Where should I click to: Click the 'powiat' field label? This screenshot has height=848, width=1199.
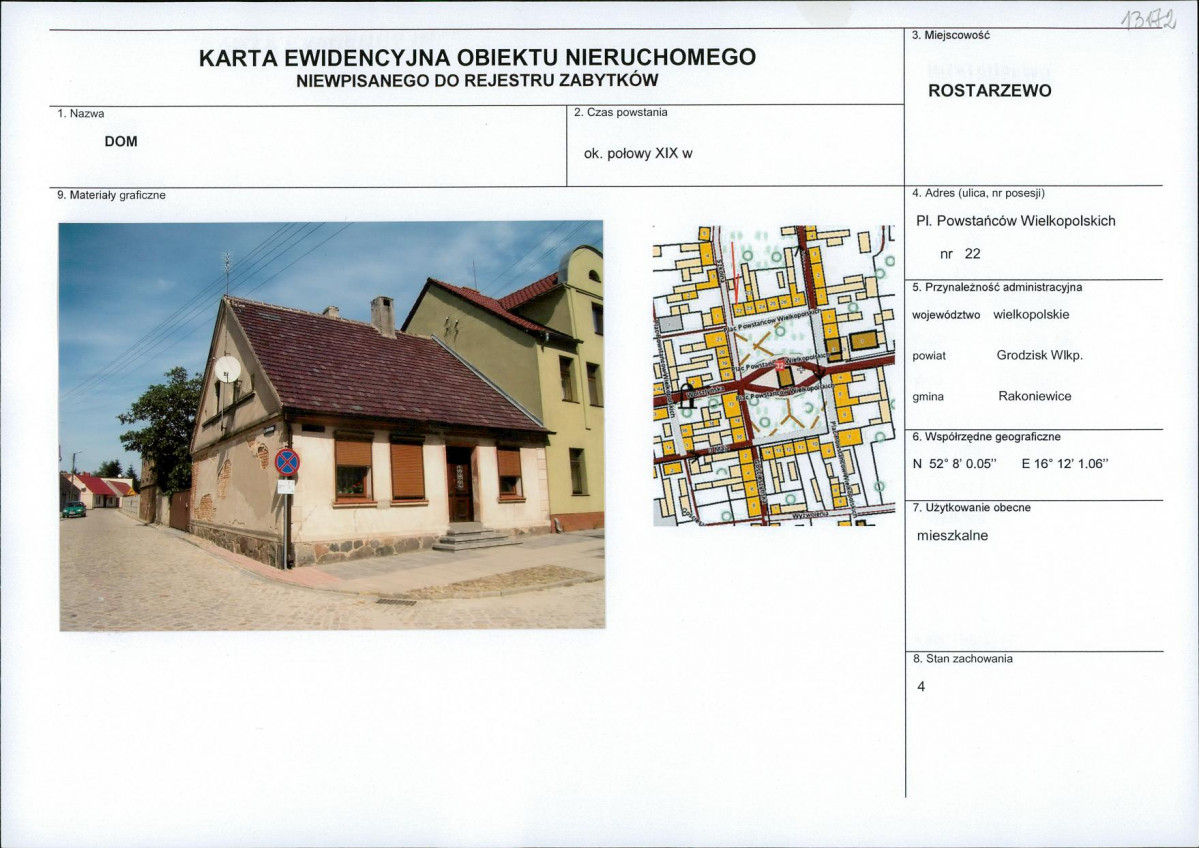[929, 356]
